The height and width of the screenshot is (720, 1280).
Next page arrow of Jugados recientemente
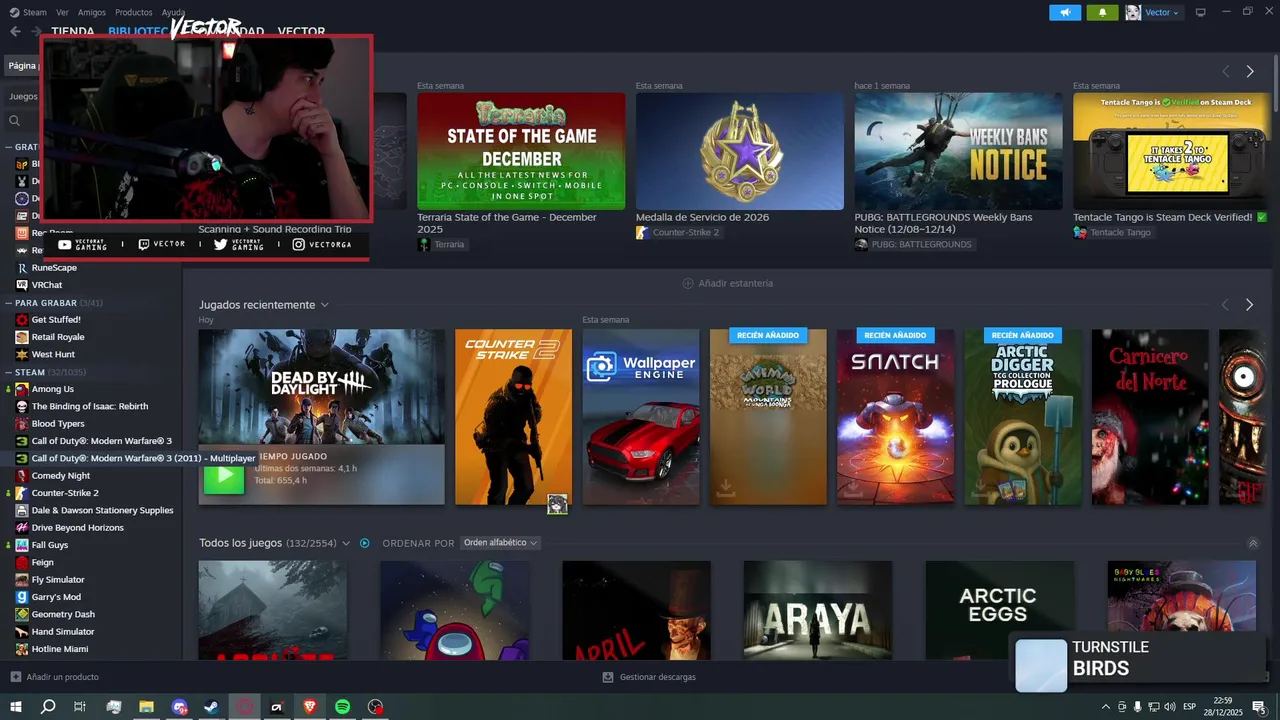(1249, 304)
